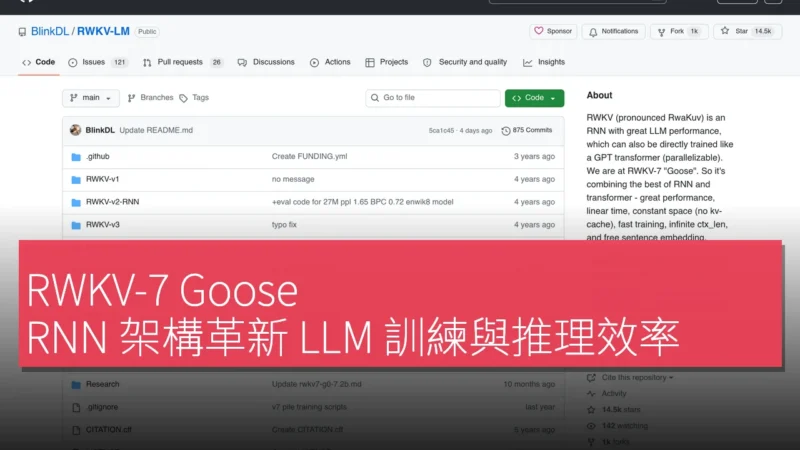800x450 pixels.
Task: Click the star icon in Star button
Action: pyautogui.click(x=725, y=31)
